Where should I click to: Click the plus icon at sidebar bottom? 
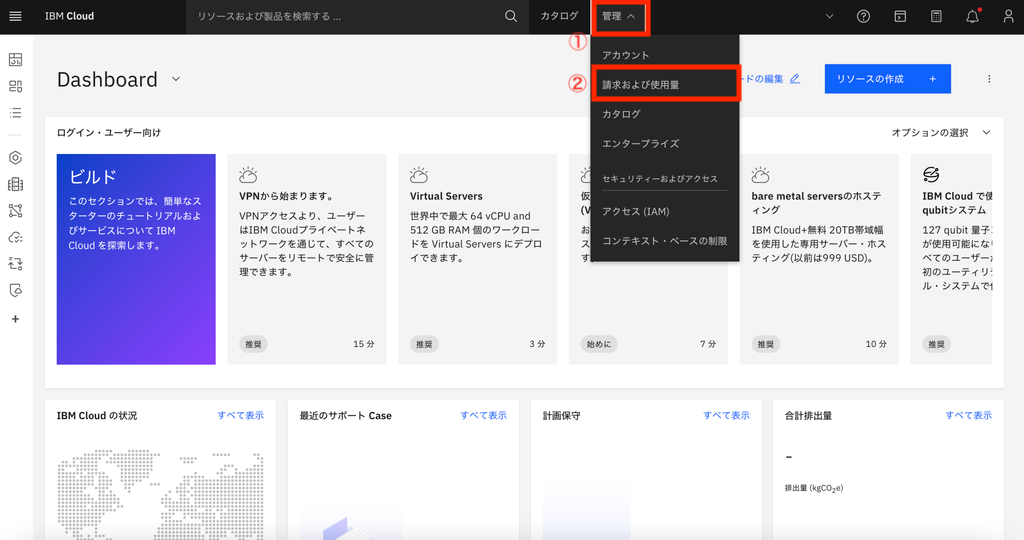[16, 319]
